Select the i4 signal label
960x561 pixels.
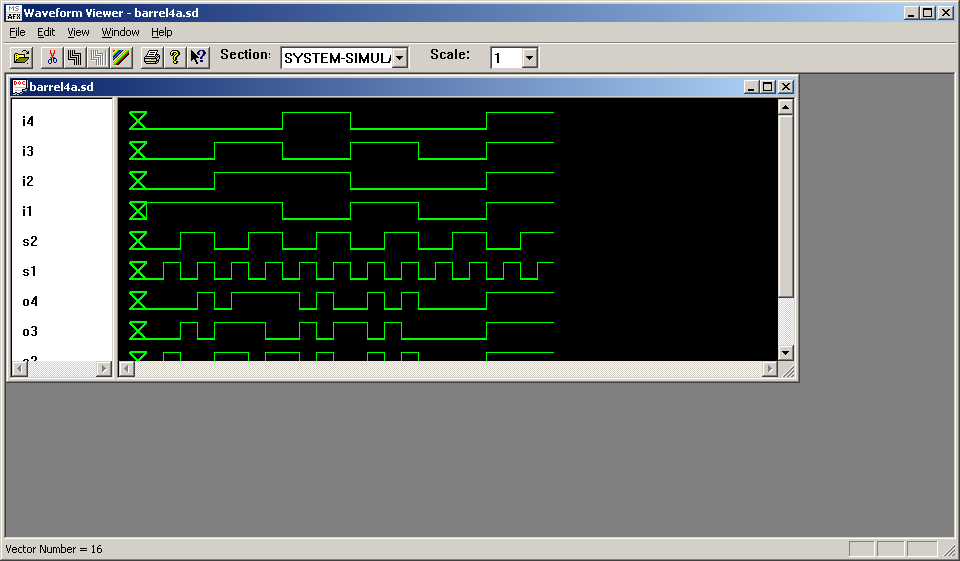click(x=28, y=121)
